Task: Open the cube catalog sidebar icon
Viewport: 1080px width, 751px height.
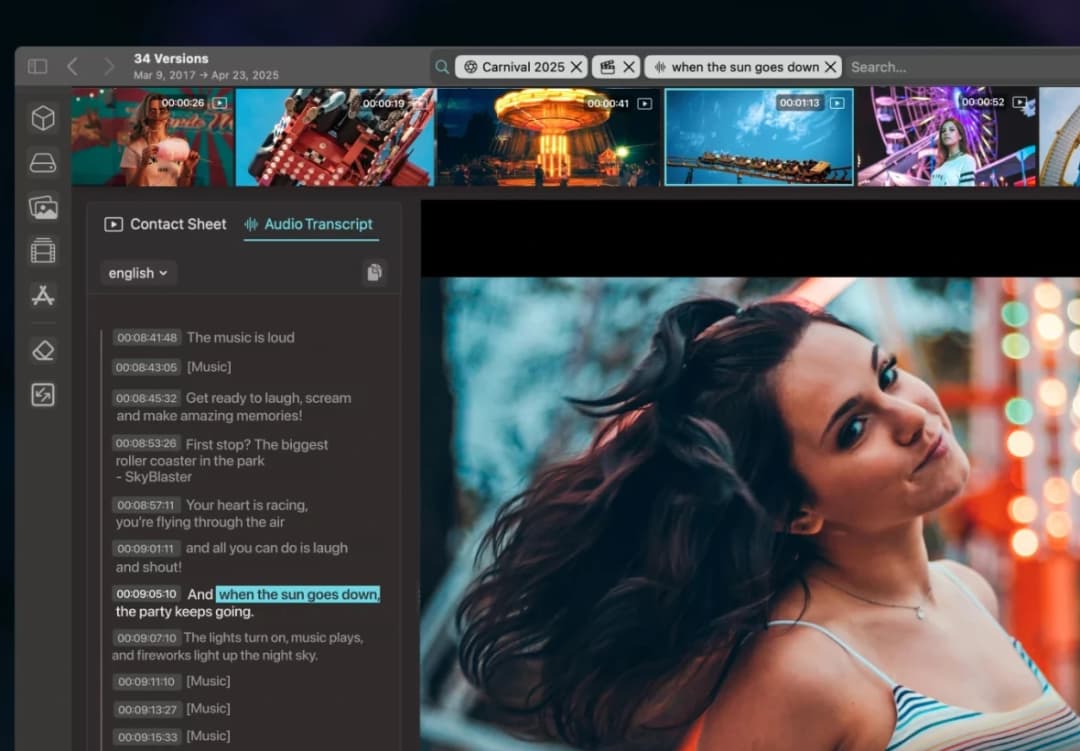Action: coord(43,118)
